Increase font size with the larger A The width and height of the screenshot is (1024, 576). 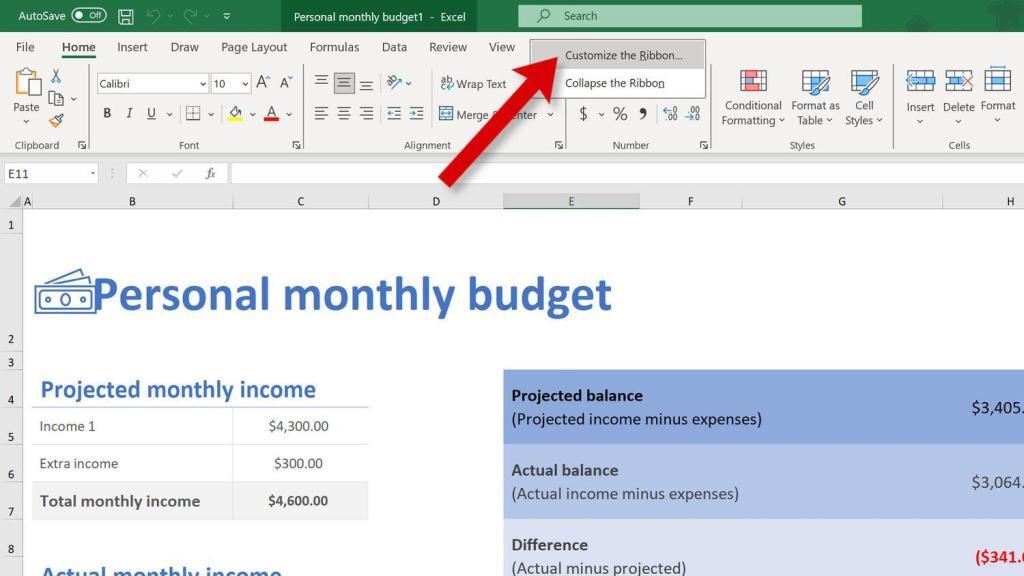[x=263, y=83]
